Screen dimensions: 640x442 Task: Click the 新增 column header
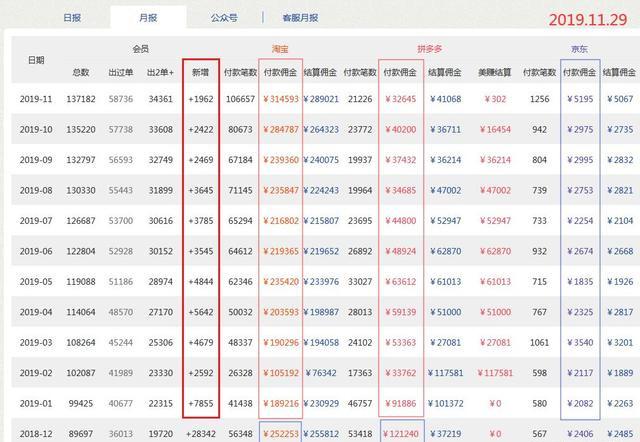[x=200, y=72]
